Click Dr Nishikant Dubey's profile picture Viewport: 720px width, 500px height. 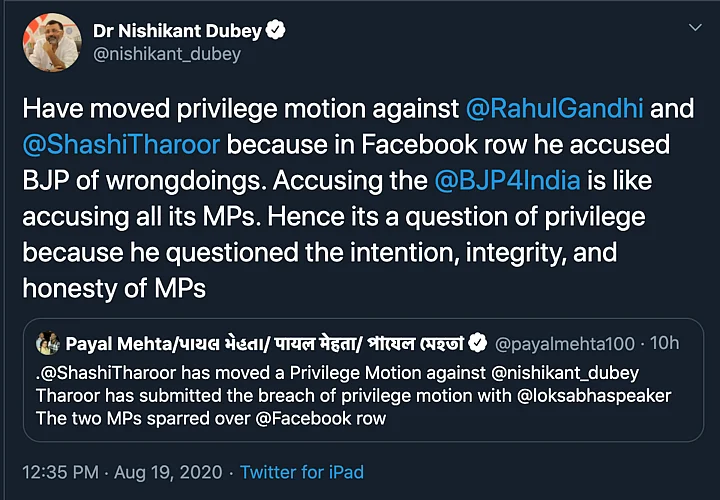point(50,42)
